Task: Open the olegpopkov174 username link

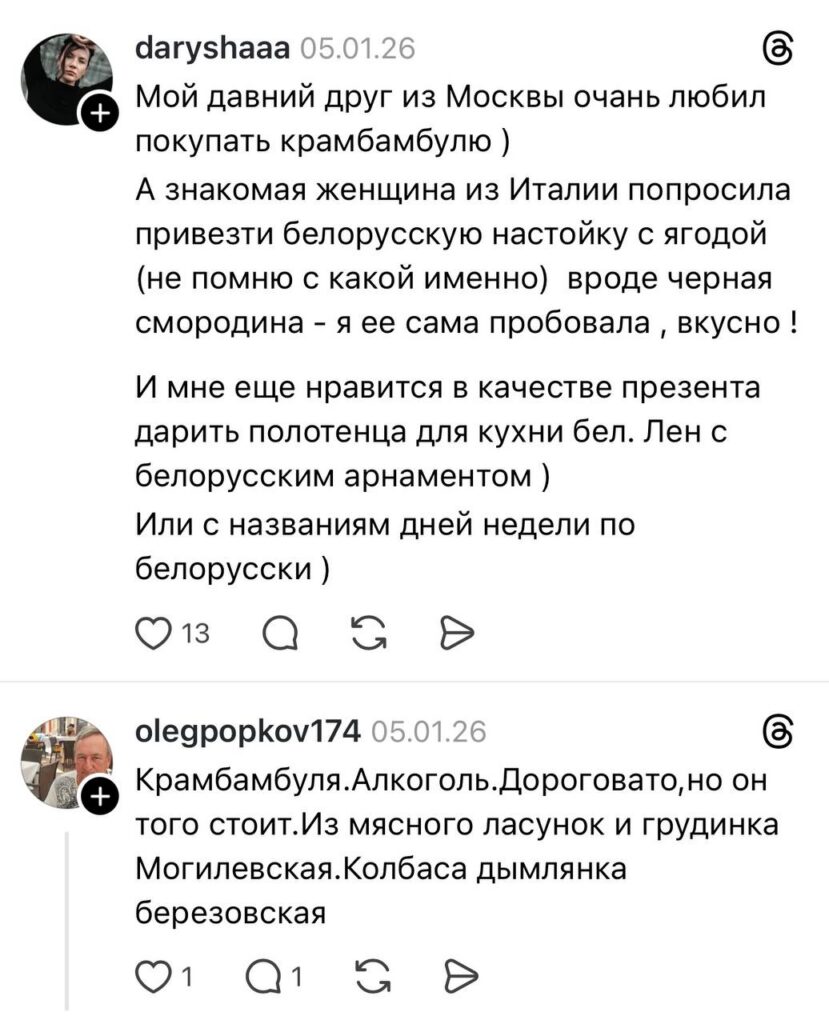Action: tap(247, 733)
